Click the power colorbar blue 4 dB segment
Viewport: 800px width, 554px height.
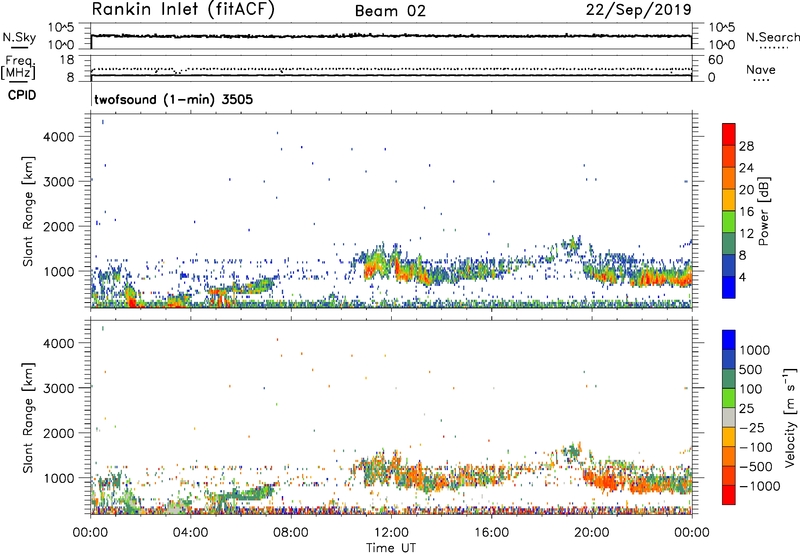pyautogui.click(x=729, y=287)
